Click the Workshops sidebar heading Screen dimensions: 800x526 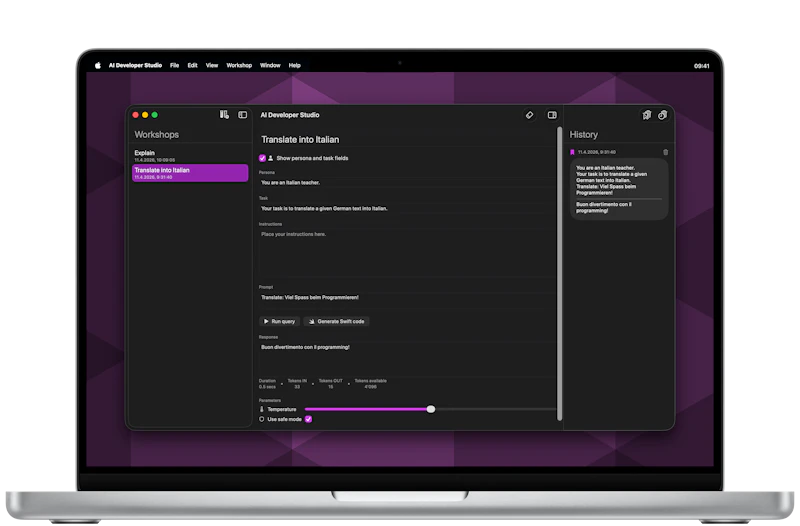click(x=157, y=135)
